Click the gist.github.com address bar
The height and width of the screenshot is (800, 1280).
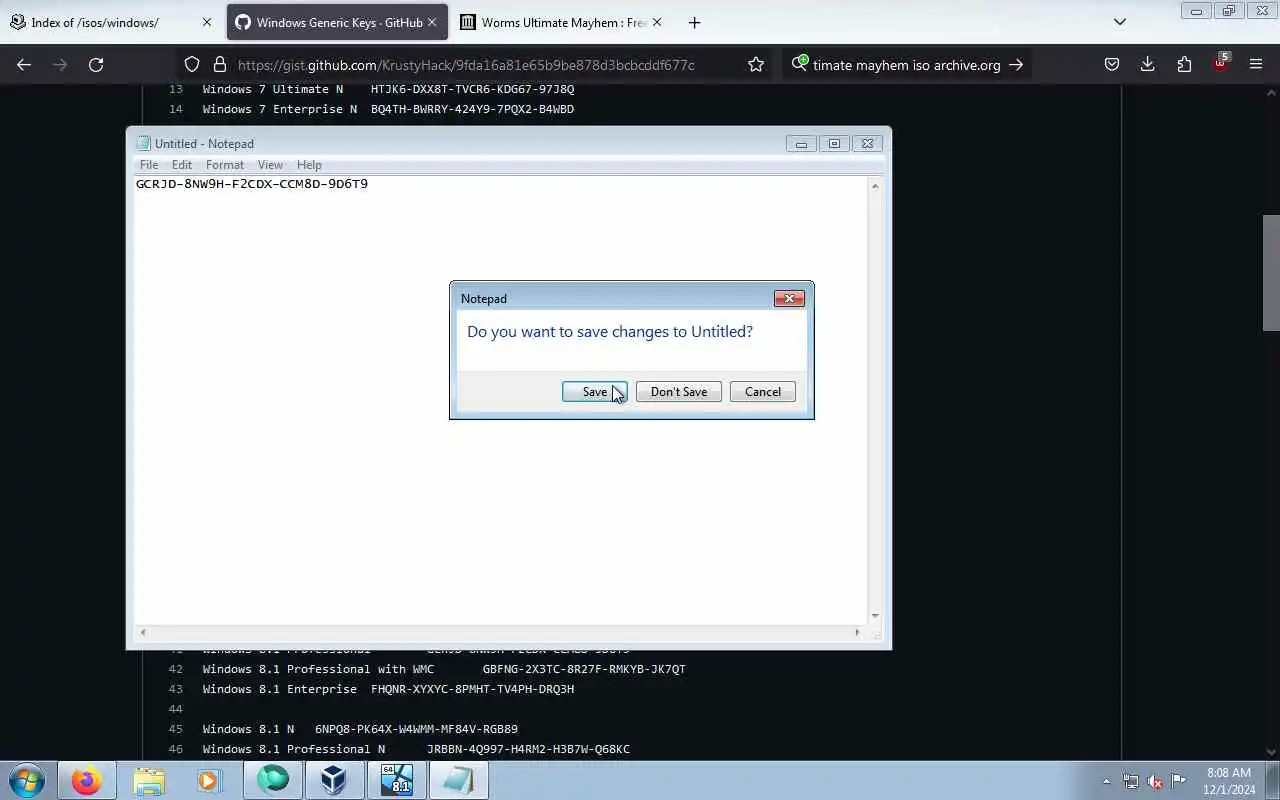466,65
